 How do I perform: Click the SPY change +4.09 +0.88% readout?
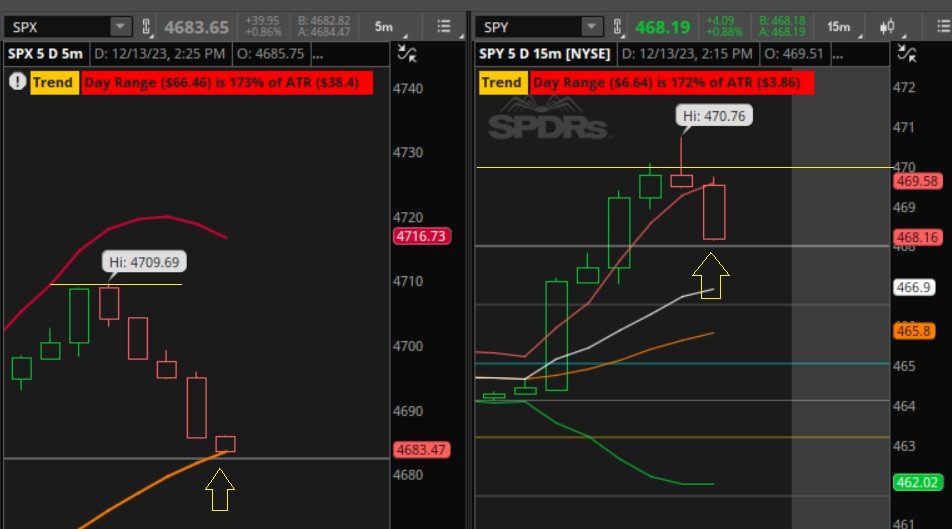click(x=724, y=27)
